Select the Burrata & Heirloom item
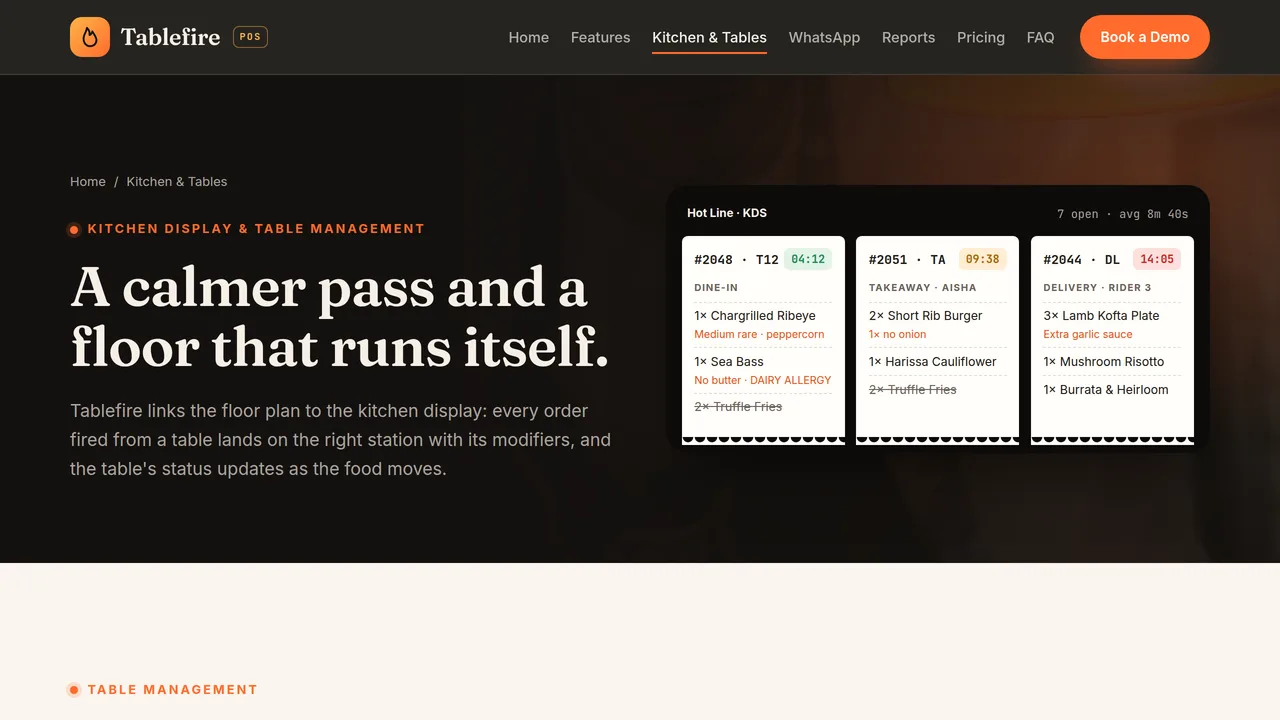Image resolution: width=1280 pixels, height=720 pixels. pos(1106,389)
